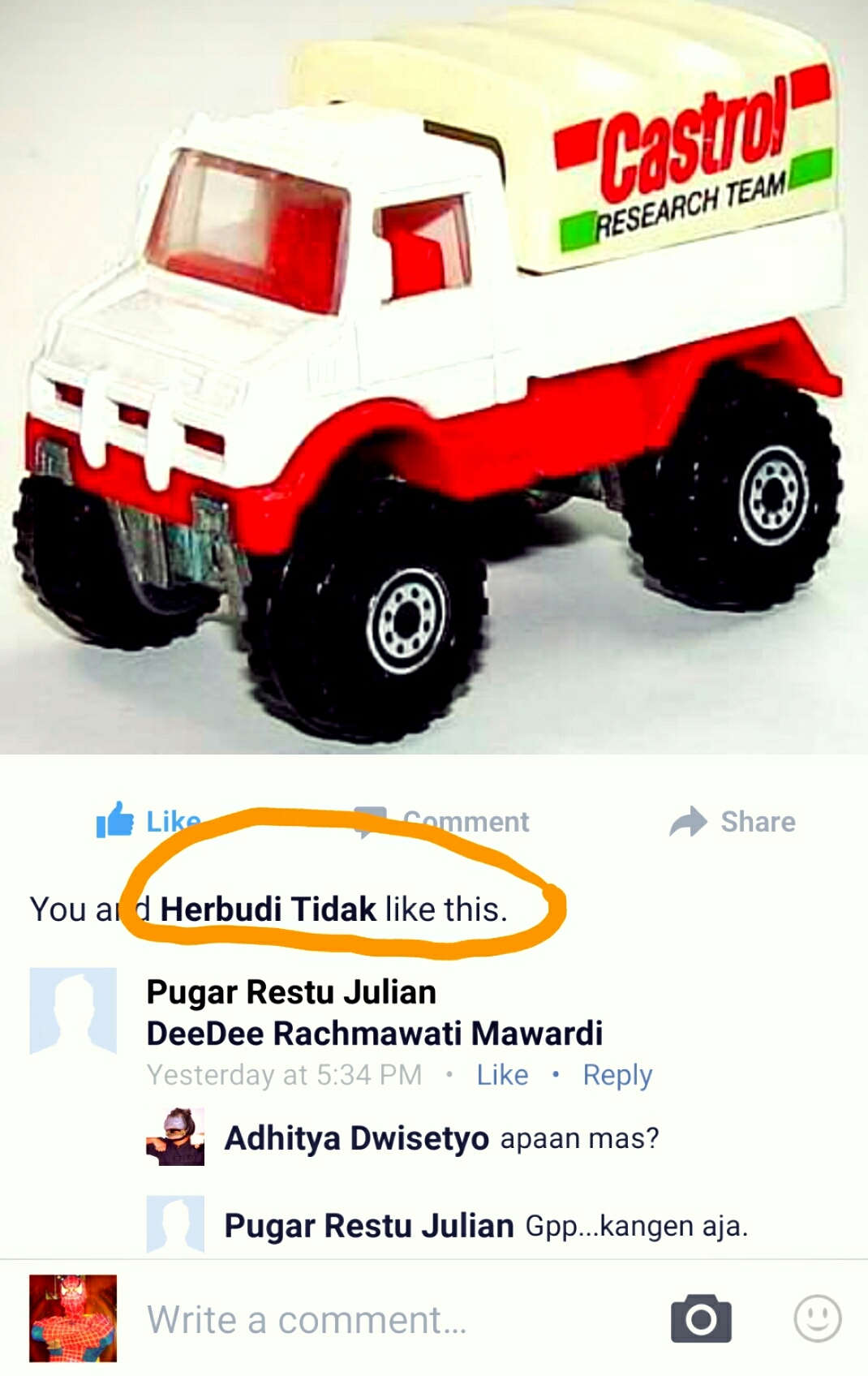This screenshot has height=1376, width=868.
Task: Click Adhitya Dwisetyo's profile picture
Action: tap(175, 1137)
